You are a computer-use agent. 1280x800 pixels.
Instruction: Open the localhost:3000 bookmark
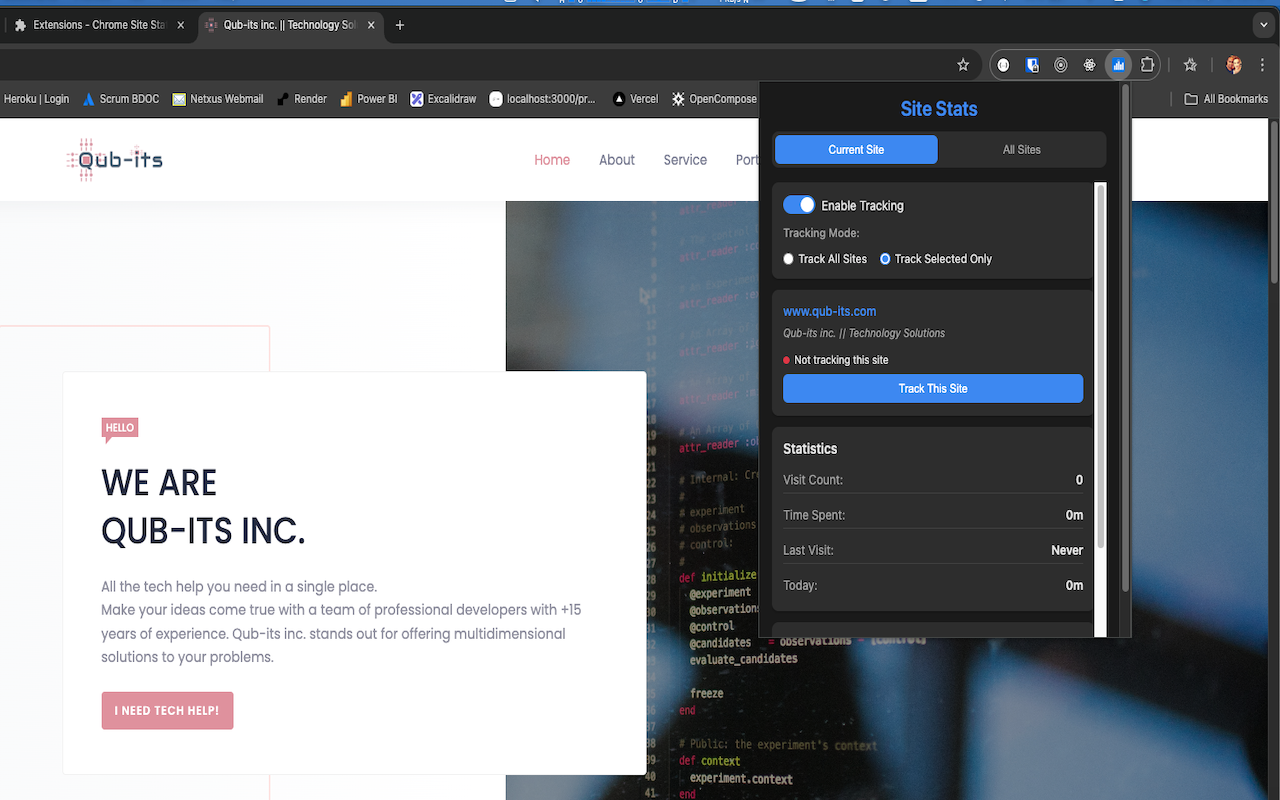(x=542, y=99)
